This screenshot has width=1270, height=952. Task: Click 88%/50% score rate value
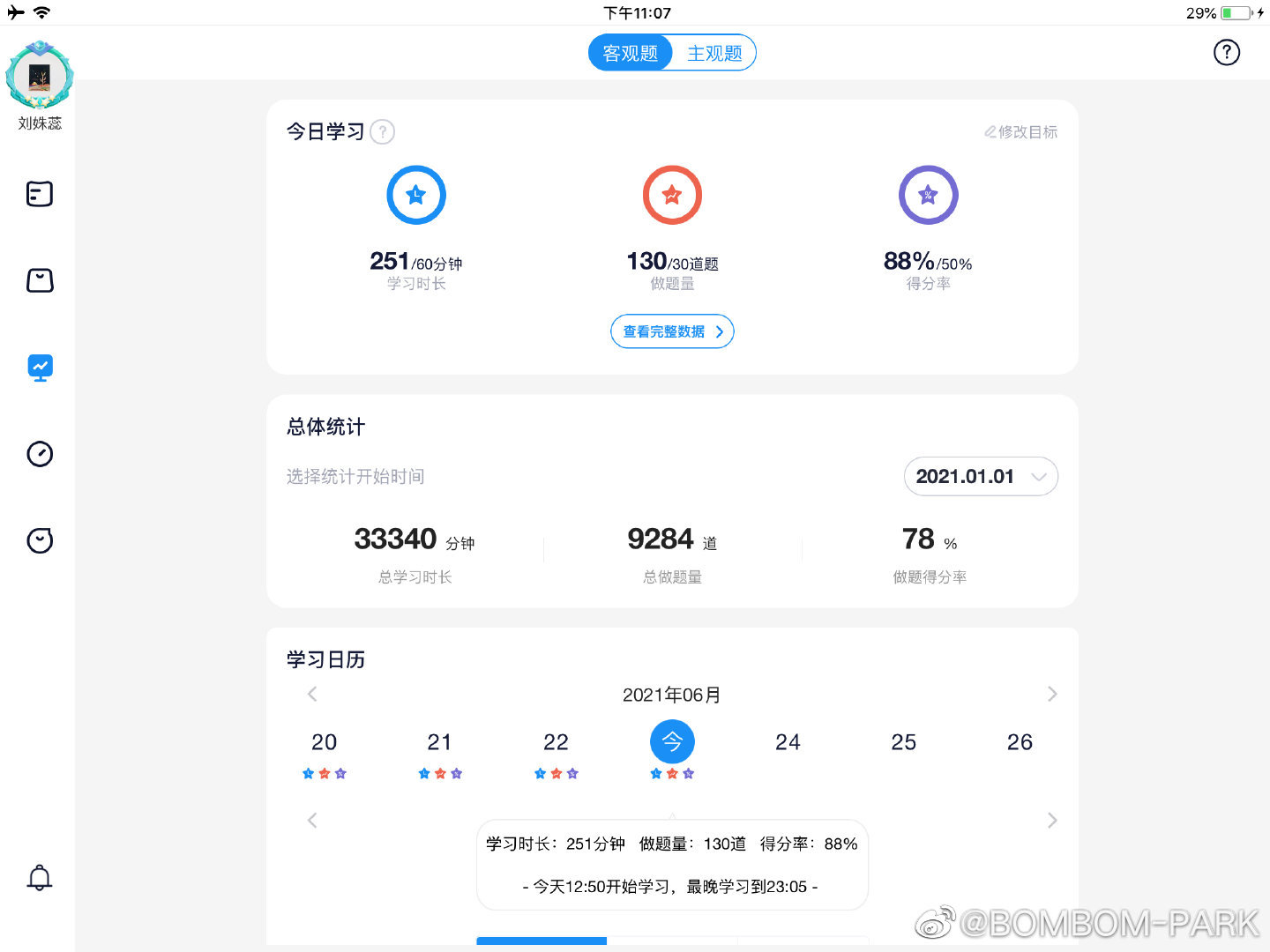[928, 262]
